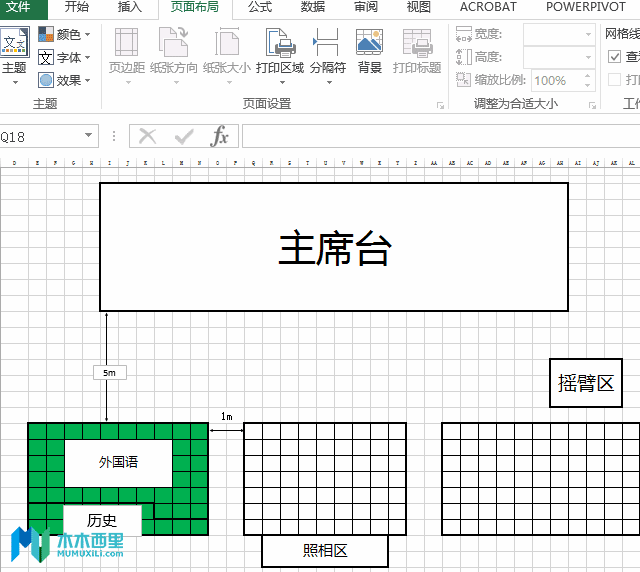The image size is (640, 572).
Task: Toggle the gridlines 打印 checkbox
Action: pos(614,79)
